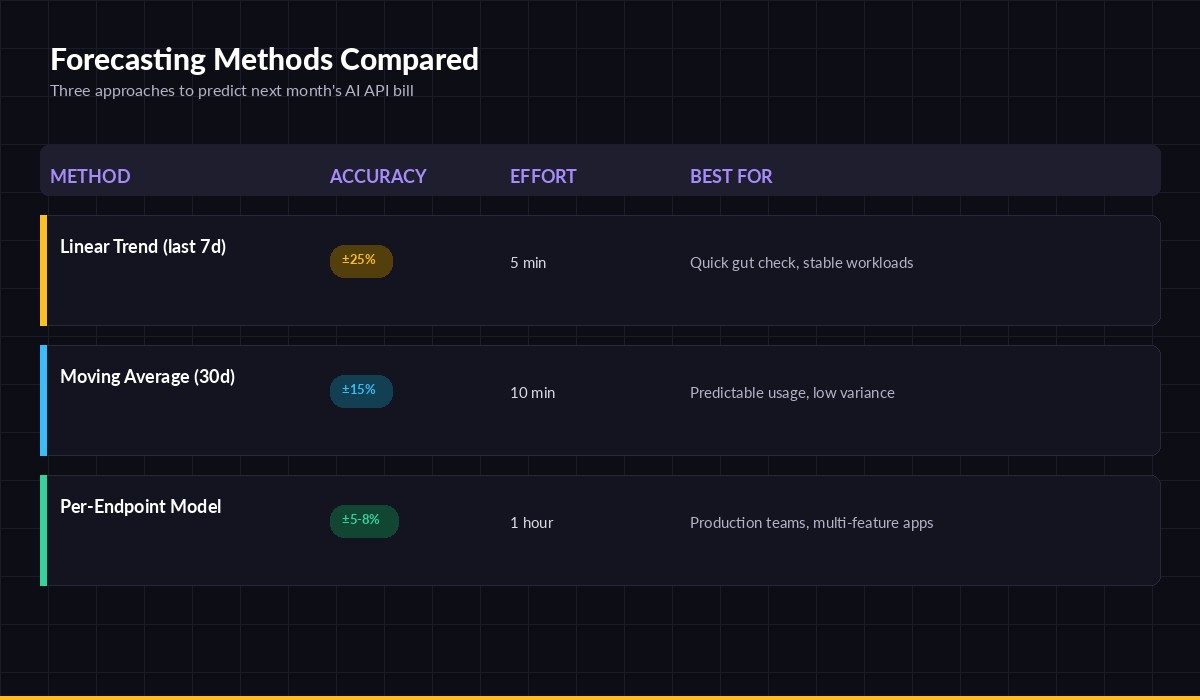This screenshot has height=700, width=1200.
Task: Click the ±5-8% accuracy badge
Action: pyautogui.click(x=364, y=521)
